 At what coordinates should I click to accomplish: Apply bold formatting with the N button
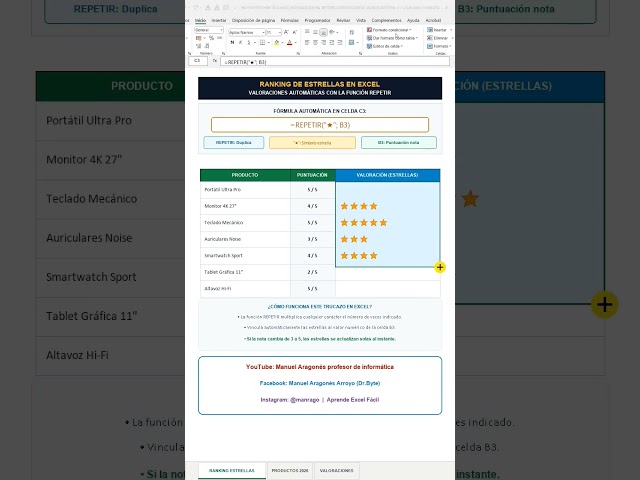[232, 42]
